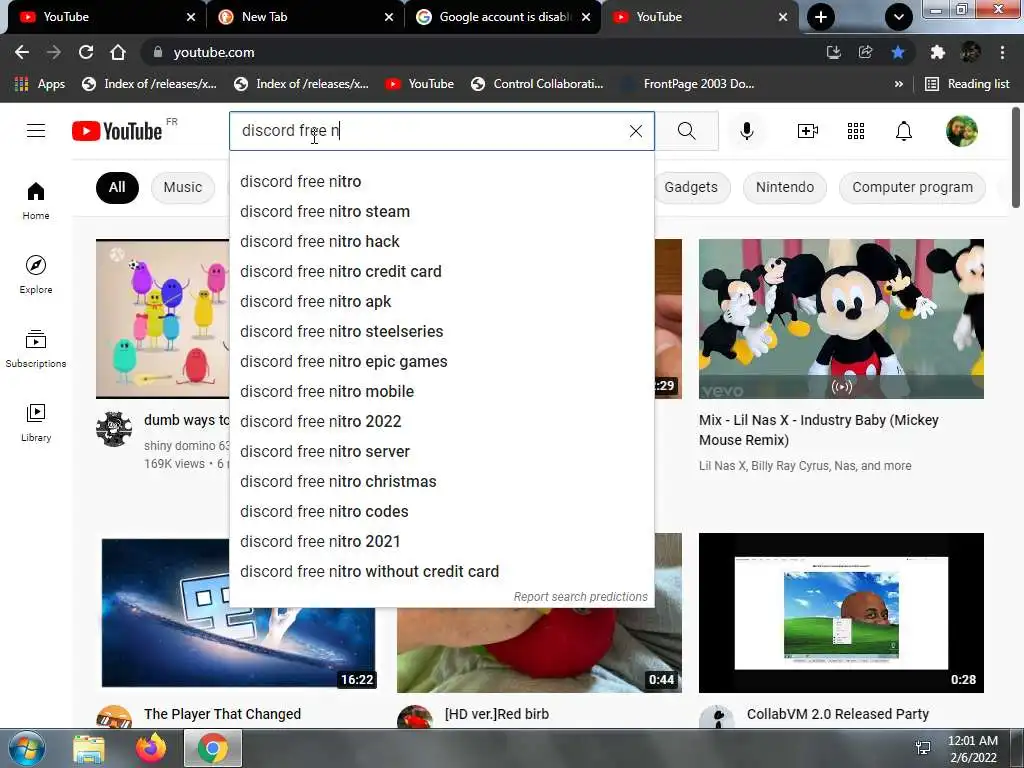Select the Music filter chip
This screenshot has width=1024, height=768.
click(x=183, y=187)
